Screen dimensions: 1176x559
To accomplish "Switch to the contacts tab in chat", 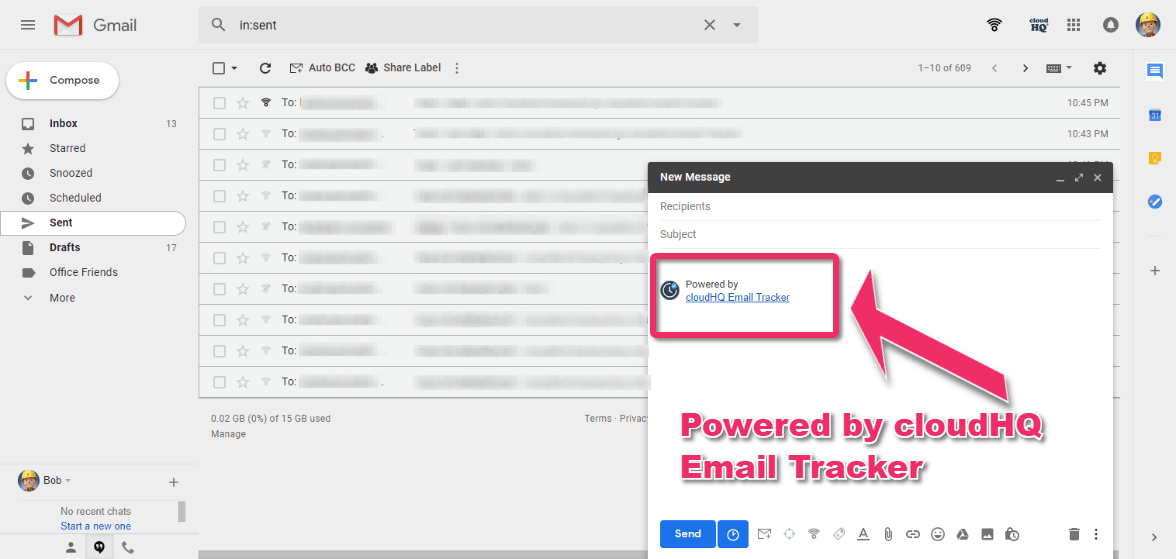I will [70, 548].
